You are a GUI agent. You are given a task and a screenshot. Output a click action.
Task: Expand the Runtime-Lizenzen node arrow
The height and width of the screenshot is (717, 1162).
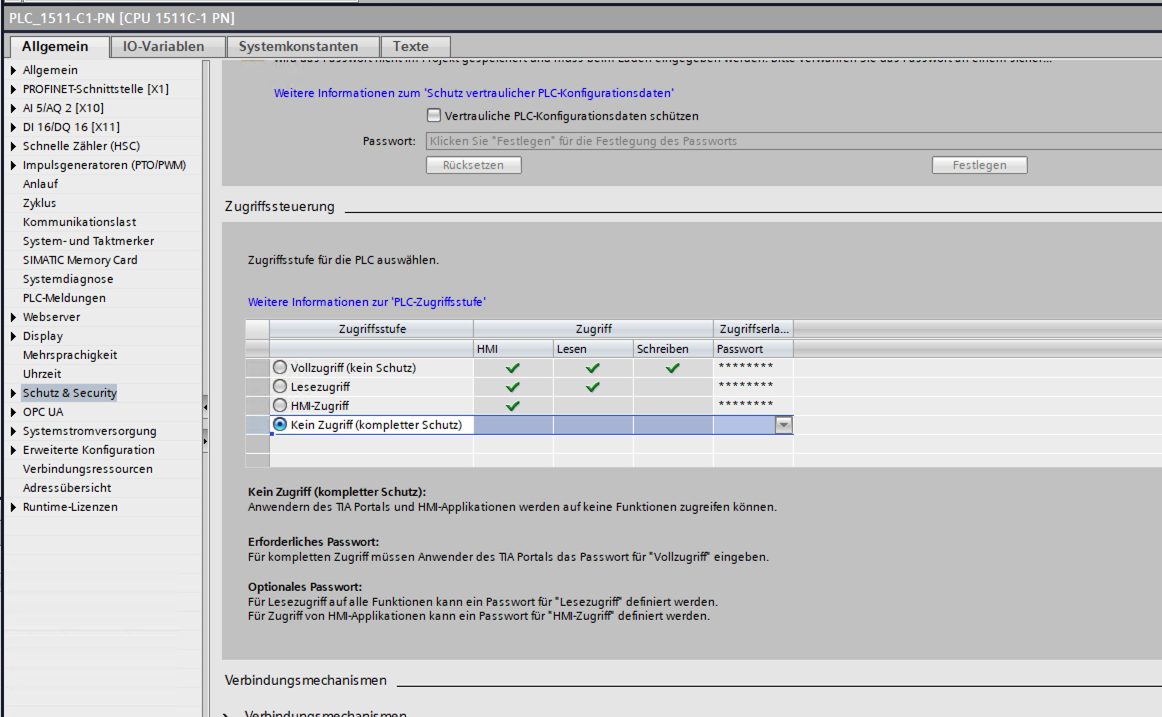(13, 507)
